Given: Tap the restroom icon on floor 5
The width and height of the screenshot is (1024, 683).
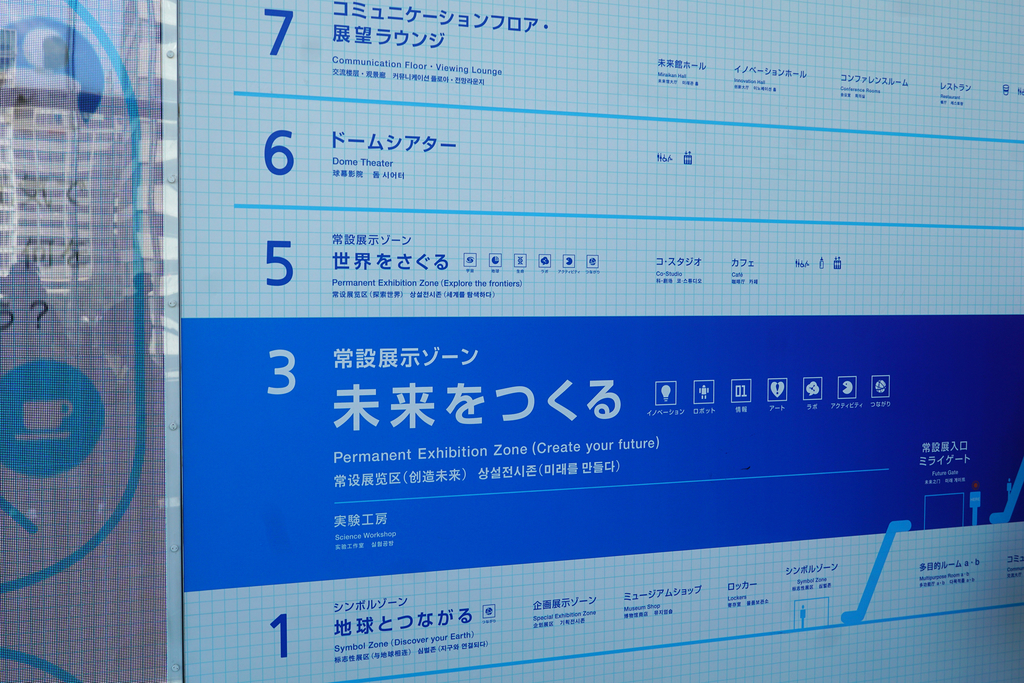Looking at the screenshot, I should (x=802, y=263).
